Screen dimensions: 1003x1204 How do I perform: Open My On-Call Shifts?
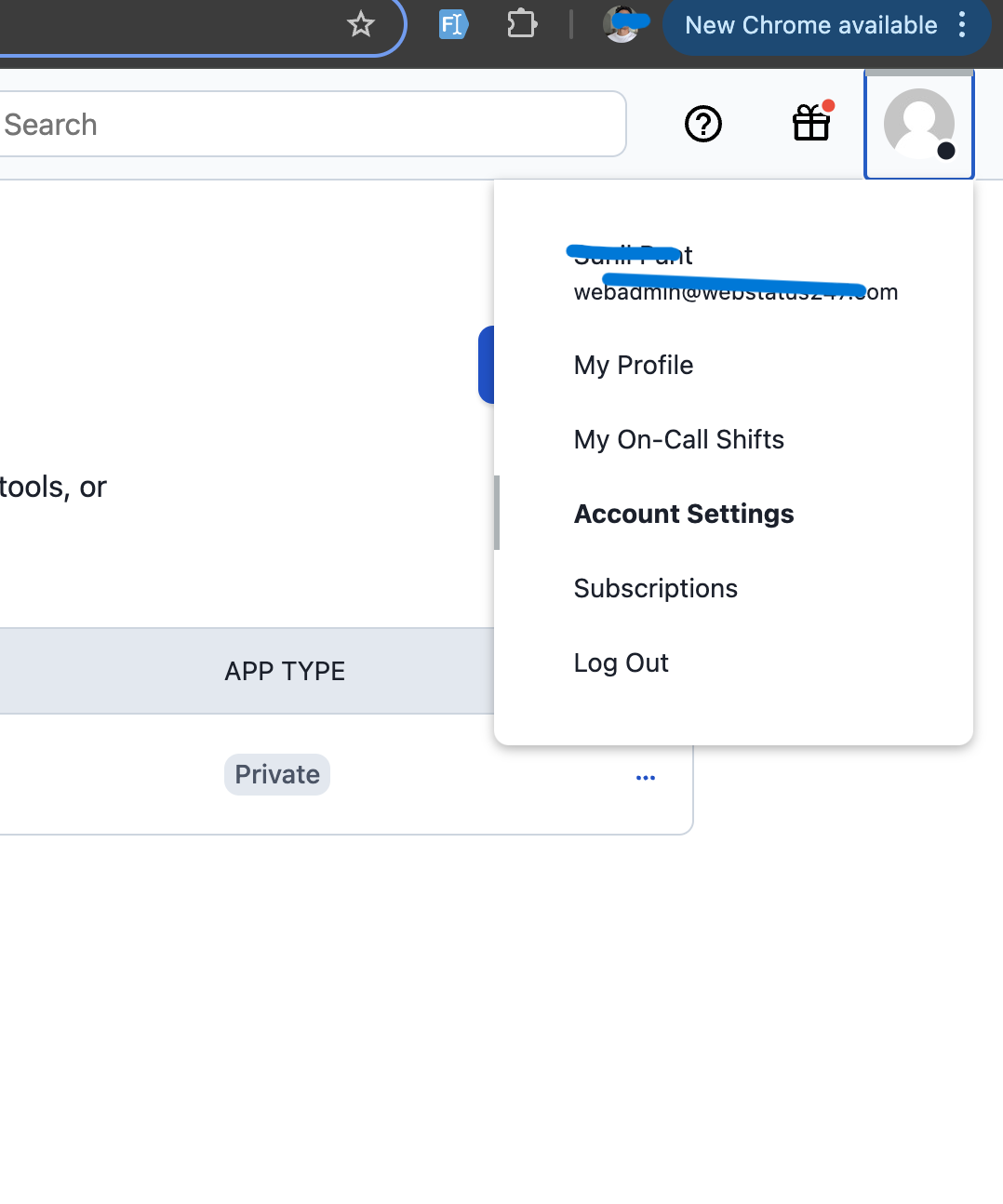(x=678, y=439)
